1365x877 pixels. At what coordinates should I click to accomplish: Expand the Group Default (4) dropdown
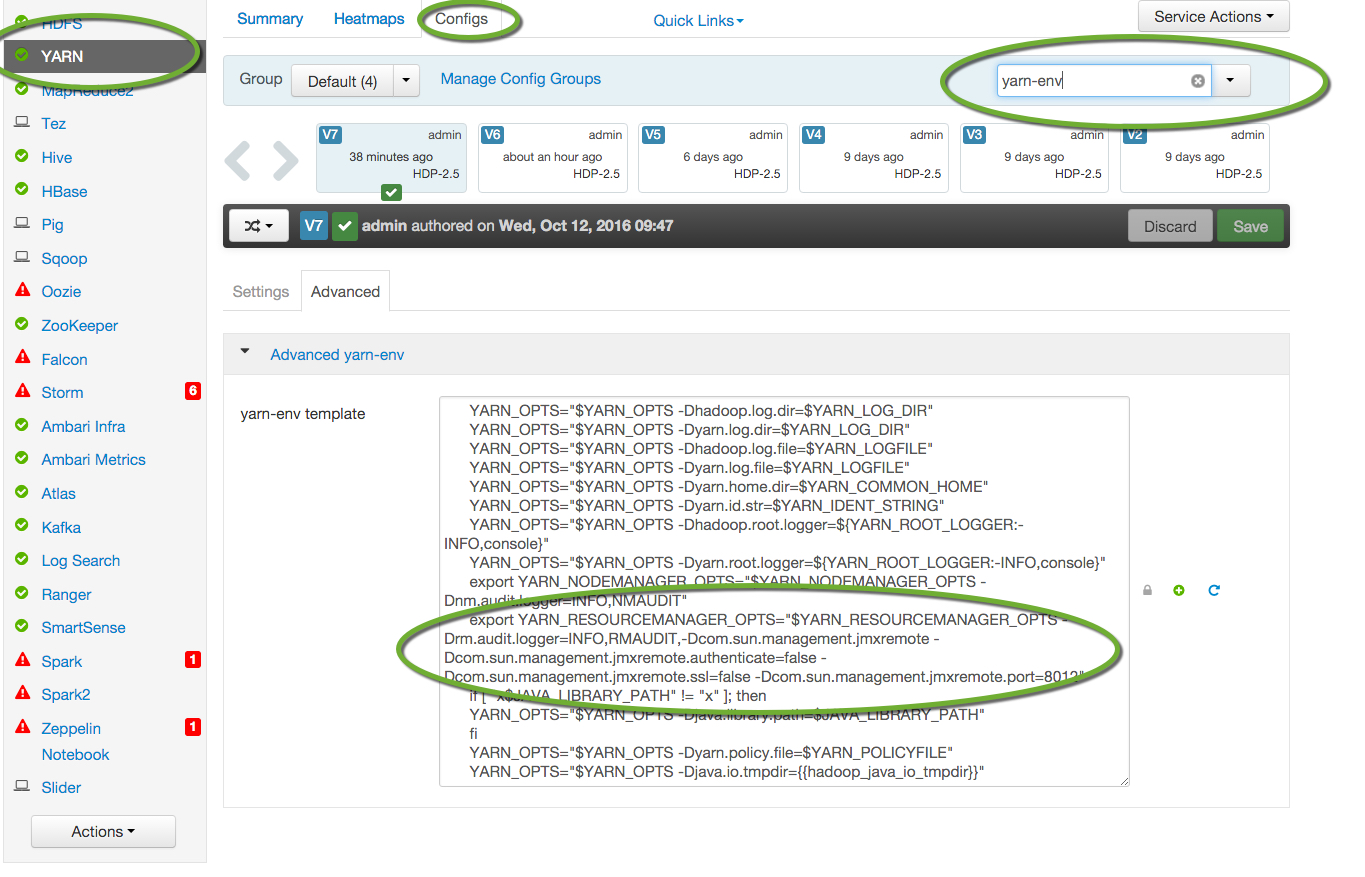coord(355,79)
